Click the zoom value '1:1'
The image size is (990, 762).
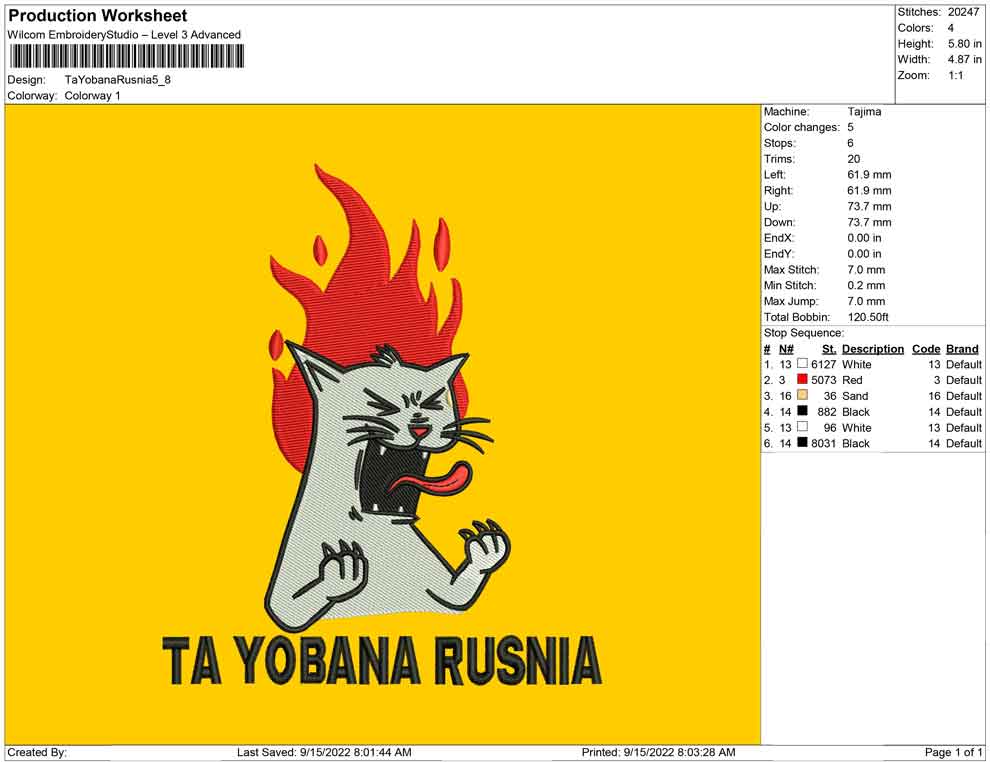pos(955,75)
